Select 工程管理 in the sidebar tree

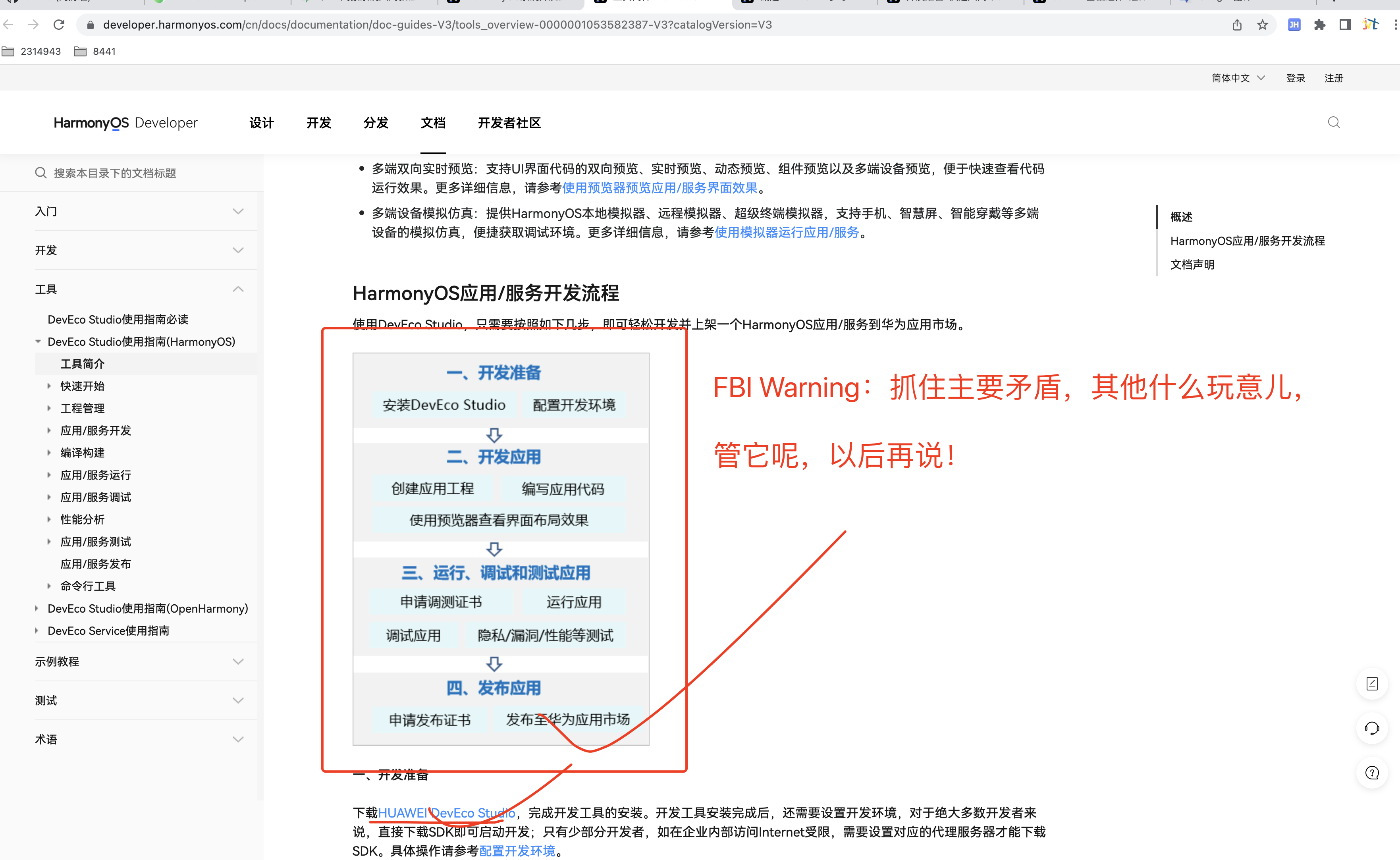(83, 408)
